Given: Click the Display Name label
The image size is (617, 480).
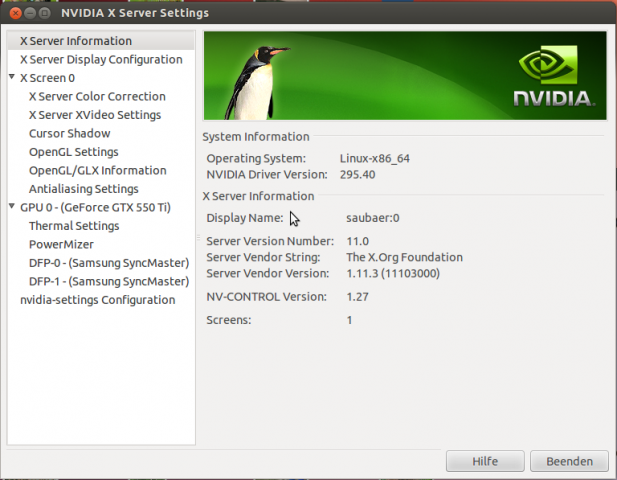Looking at the screenshot, I should [244, 218].
